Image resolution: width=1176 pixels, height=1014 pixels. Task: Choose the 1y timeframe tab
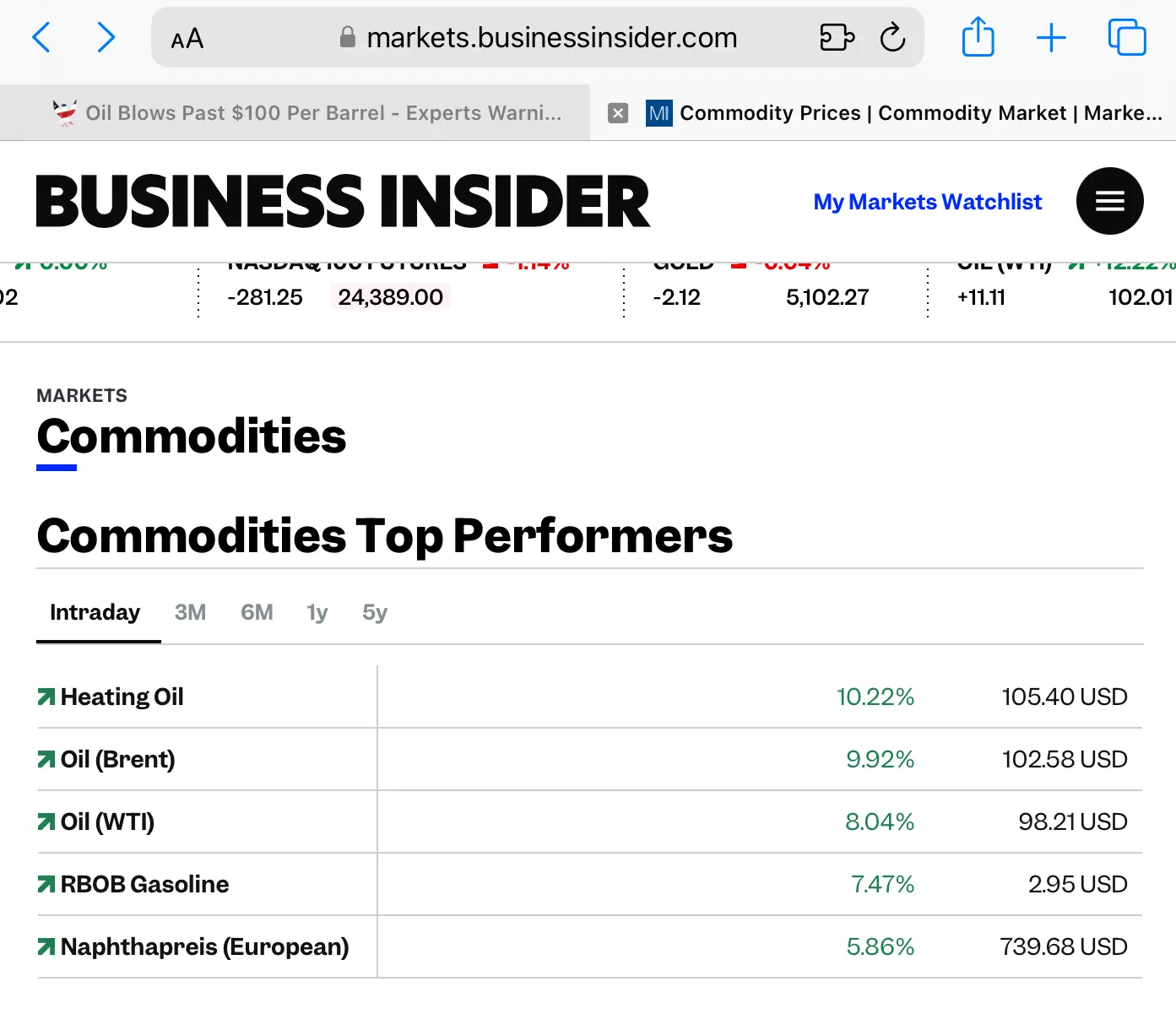tap(317, 612)
